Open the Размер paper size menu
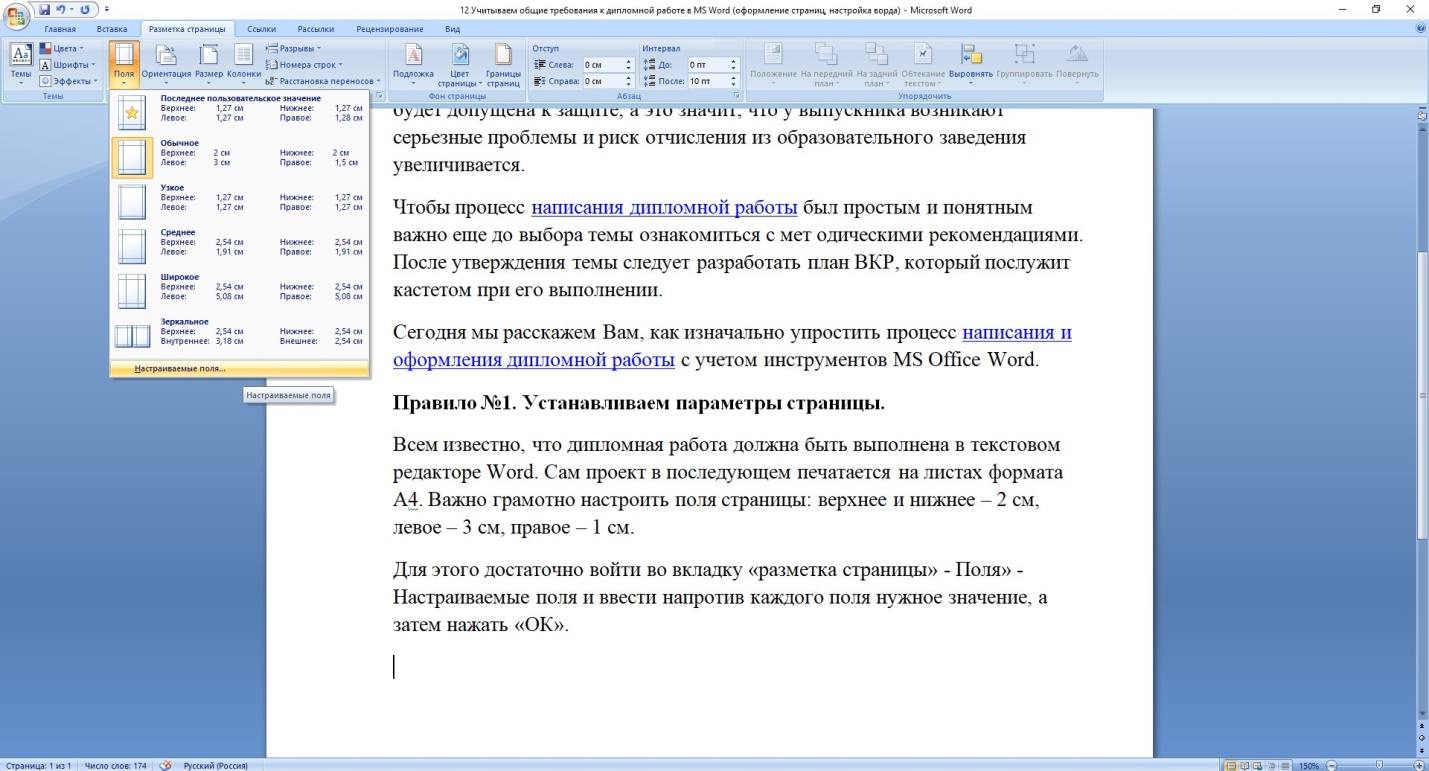 pyautogui.click(x=209, y=64)
